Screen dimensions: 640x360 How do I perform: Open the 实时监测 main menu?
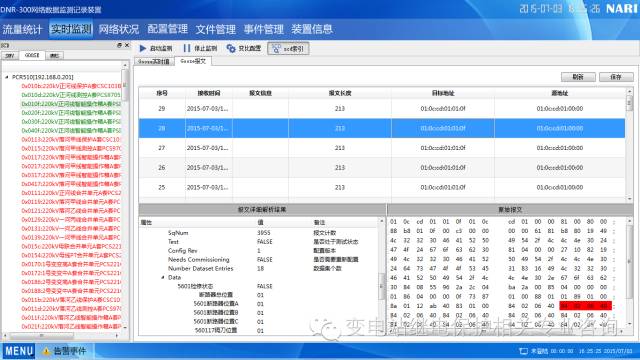71,29
